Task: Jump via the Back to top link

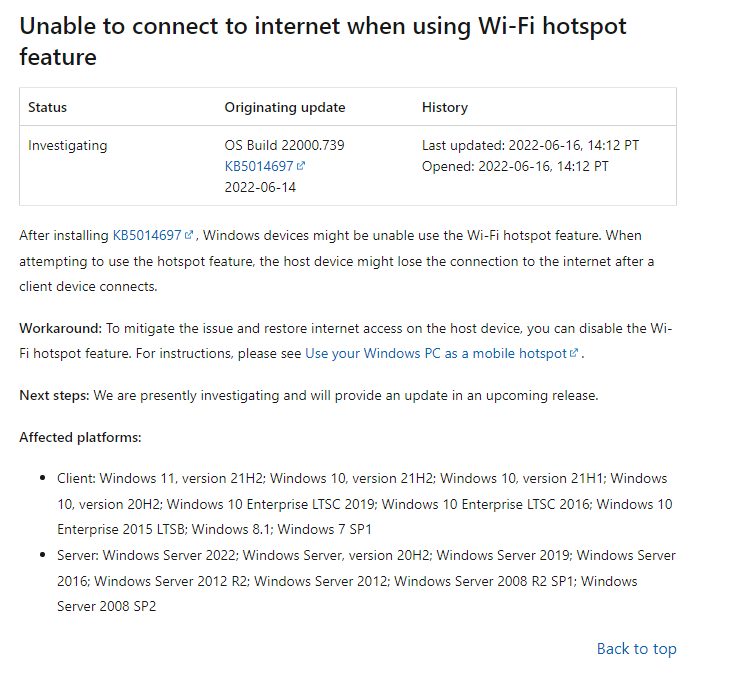Action: 636,649
